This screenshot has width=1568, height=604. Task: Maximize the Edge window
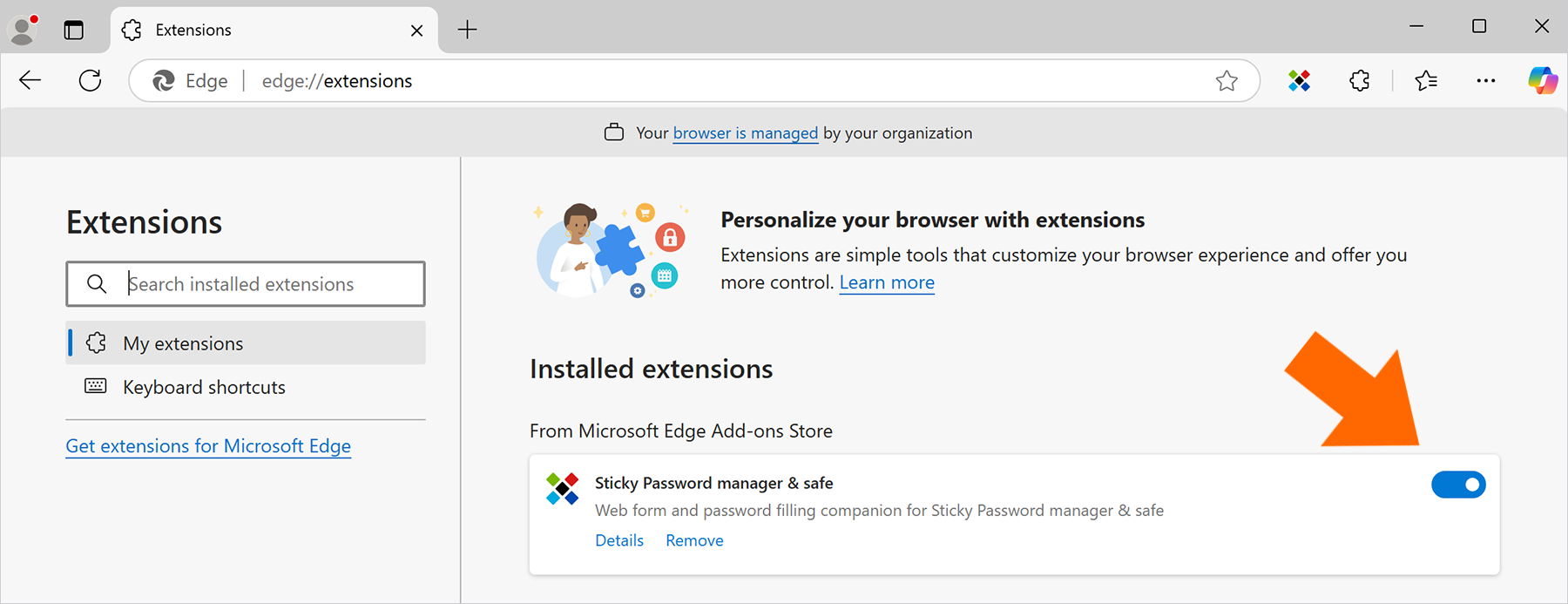(x=1479, y=26)
